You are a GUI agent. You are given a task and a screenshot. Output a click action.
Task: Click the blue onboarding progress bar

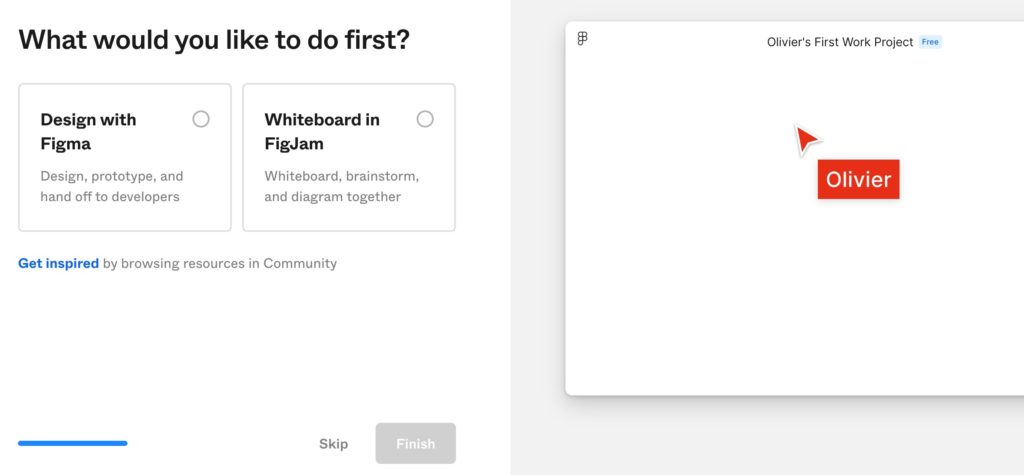click(72, 443)
